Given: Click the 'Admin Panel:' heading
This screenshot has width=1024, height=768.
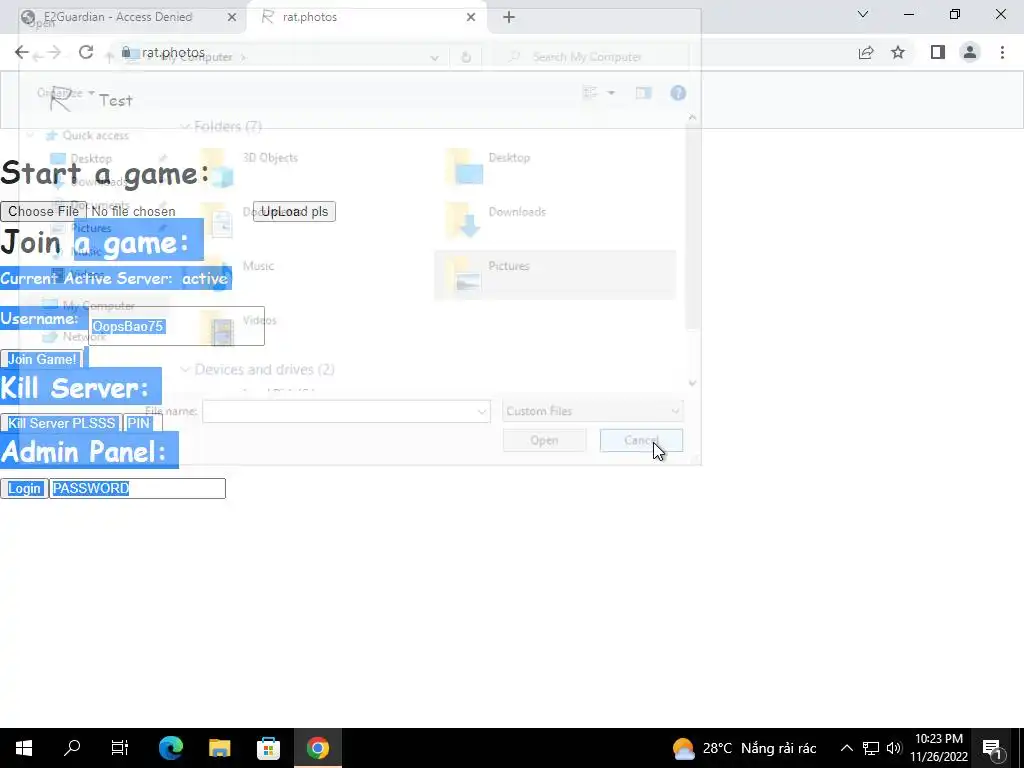Looking at the screenshot, I should tap(84, 452).
